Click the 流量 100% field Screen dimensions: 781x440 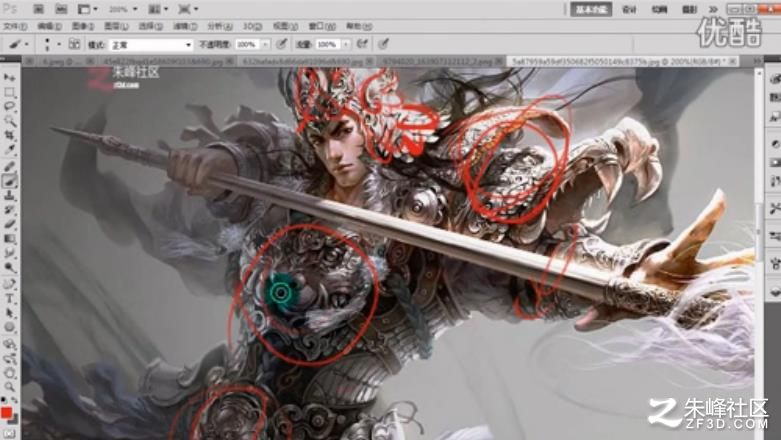point(327,45)
